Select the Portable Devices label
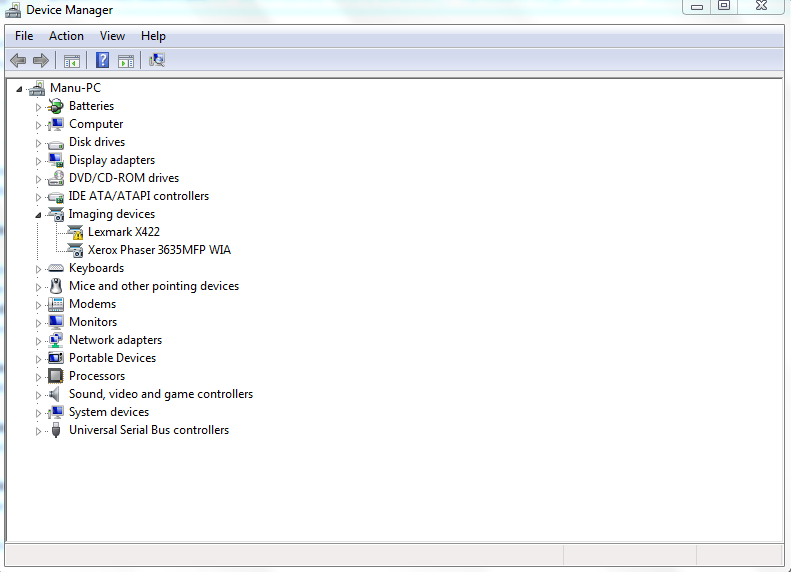The height and width of the screenshot is (572, 791). click(x=112, y=358)
